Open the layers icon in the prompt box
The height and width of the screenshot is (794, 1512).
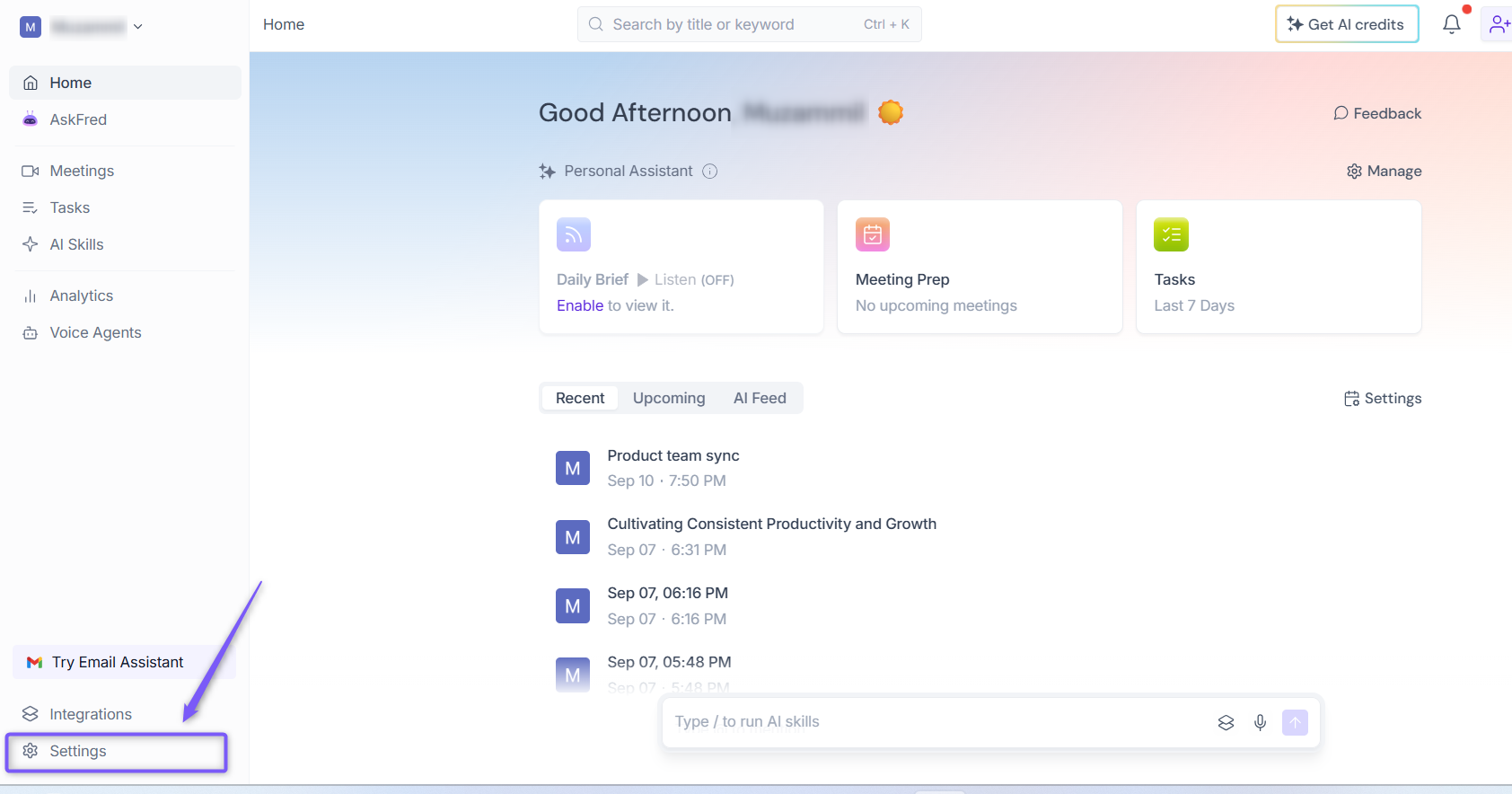[1226, 722]
